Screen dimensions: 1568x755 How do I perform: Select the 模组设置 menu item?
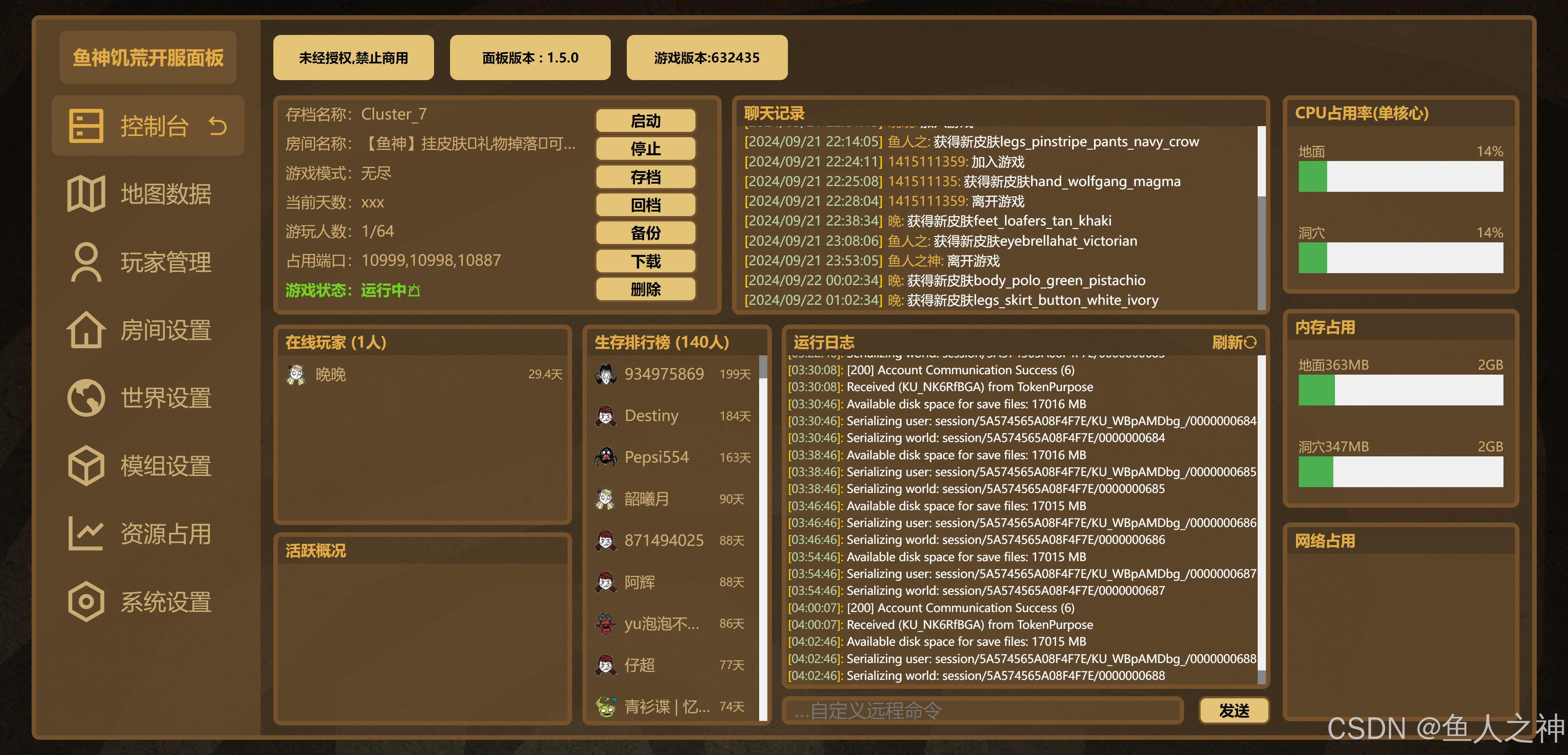tap(166, 466)
